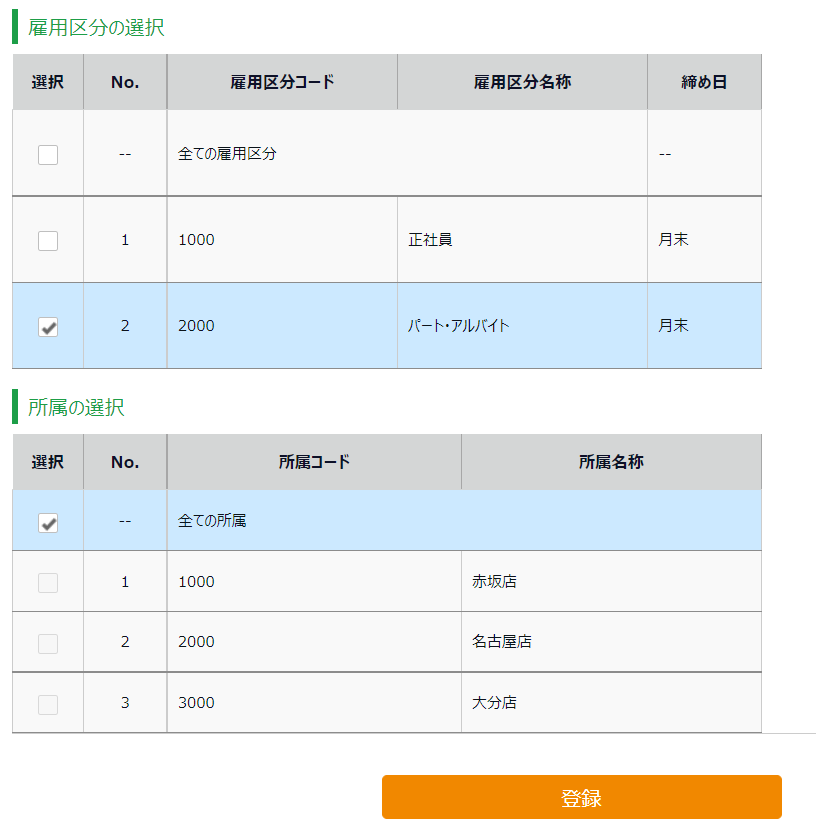Click the パート・アルバイト name cell

[459, 326]
